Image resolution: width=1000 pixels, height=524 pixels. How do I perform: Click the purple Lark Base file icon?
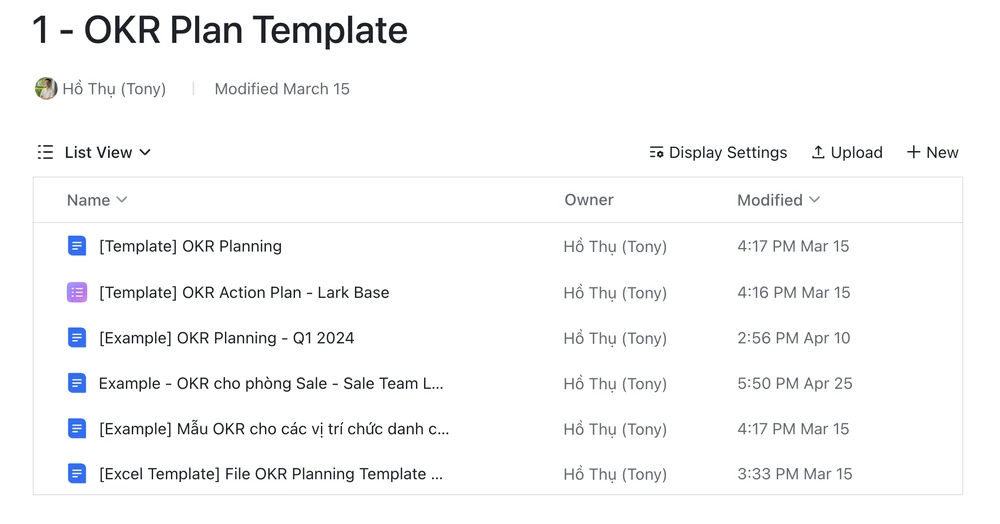coord(77,292)
